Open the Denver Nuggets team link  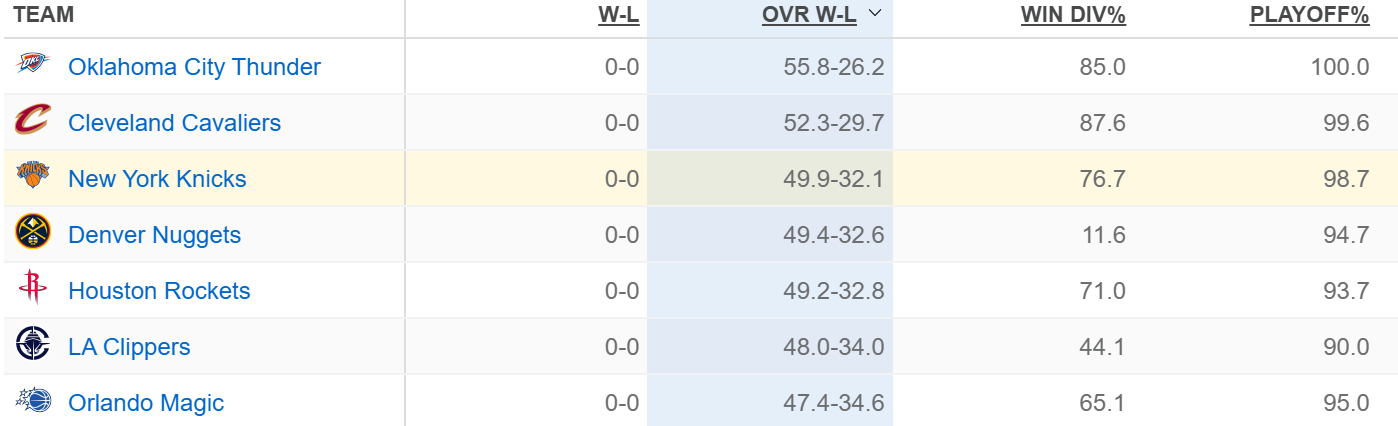154,235
